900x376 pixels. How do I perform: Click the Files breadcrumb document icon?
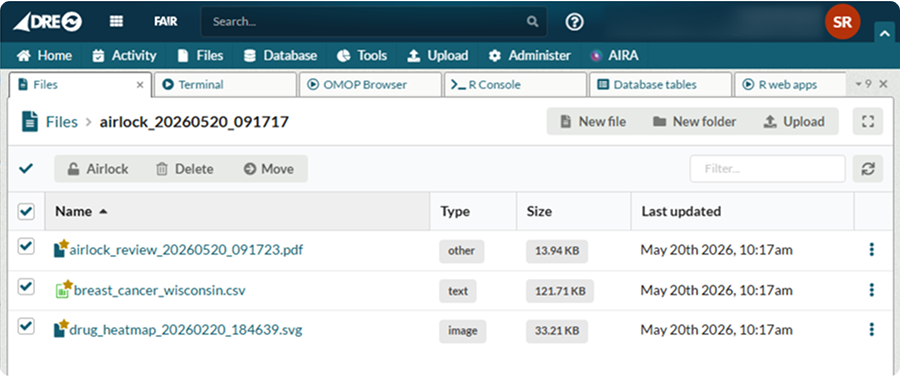[30, 122]
